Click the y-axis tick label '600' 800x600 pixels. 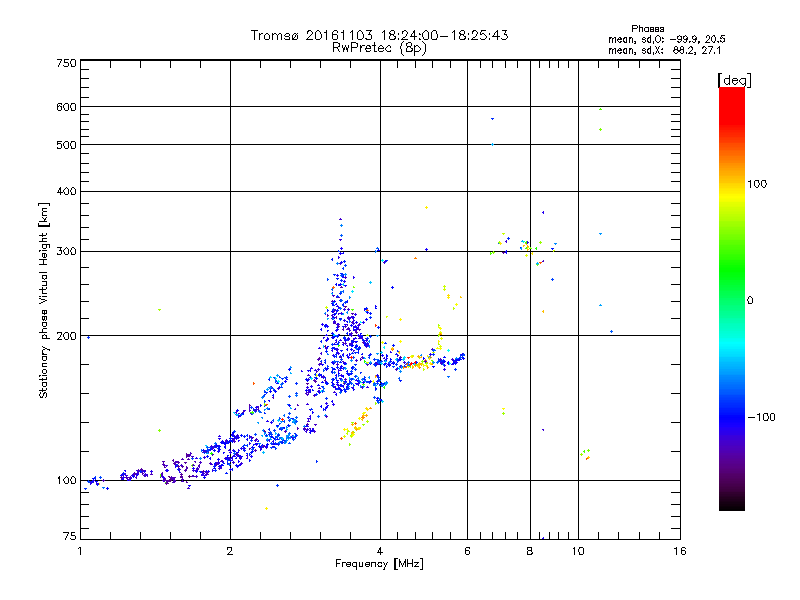pyautogui.click(x=66, y=107)
